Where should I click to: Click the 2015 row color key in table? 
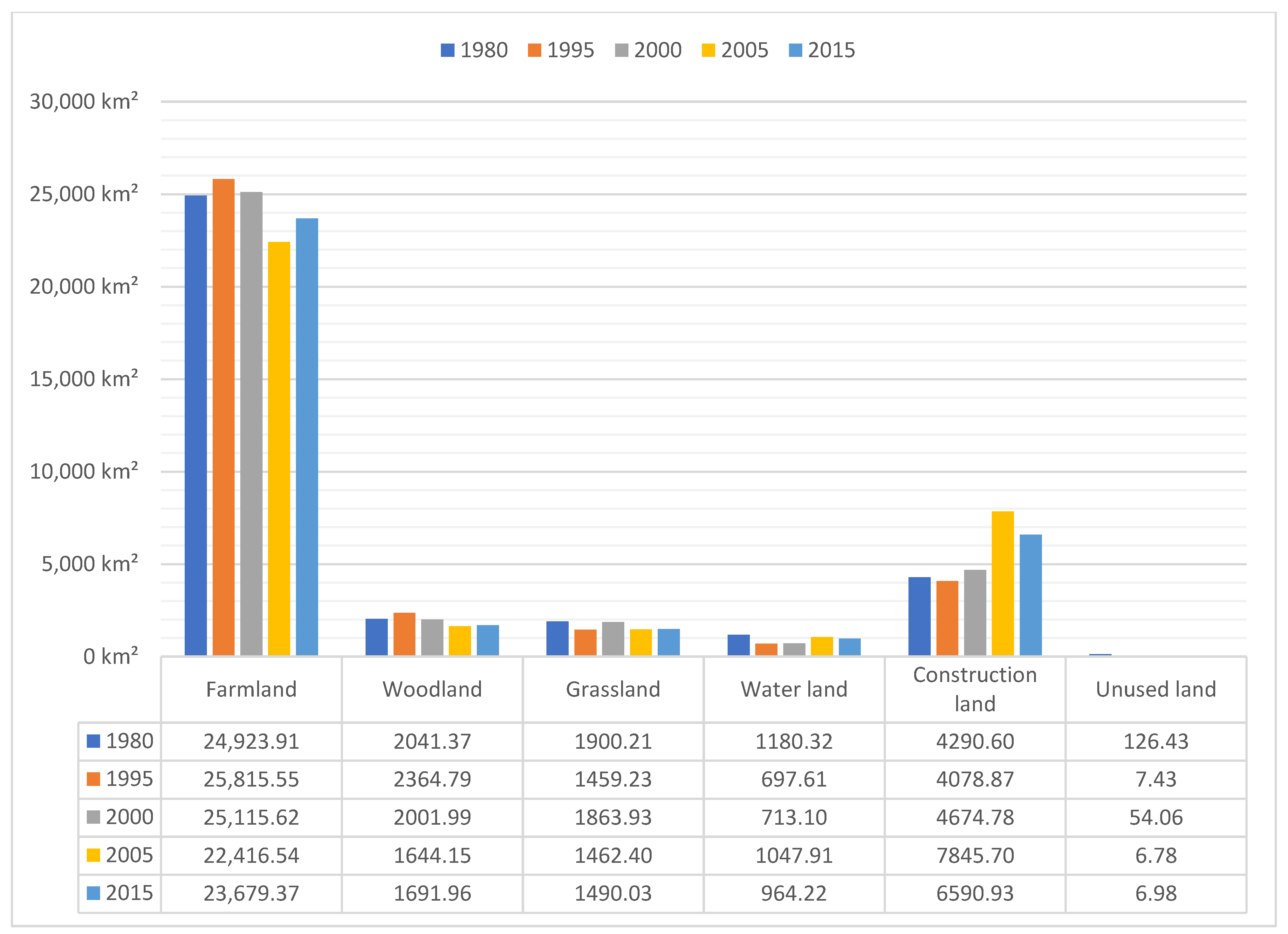pos(93,893)
